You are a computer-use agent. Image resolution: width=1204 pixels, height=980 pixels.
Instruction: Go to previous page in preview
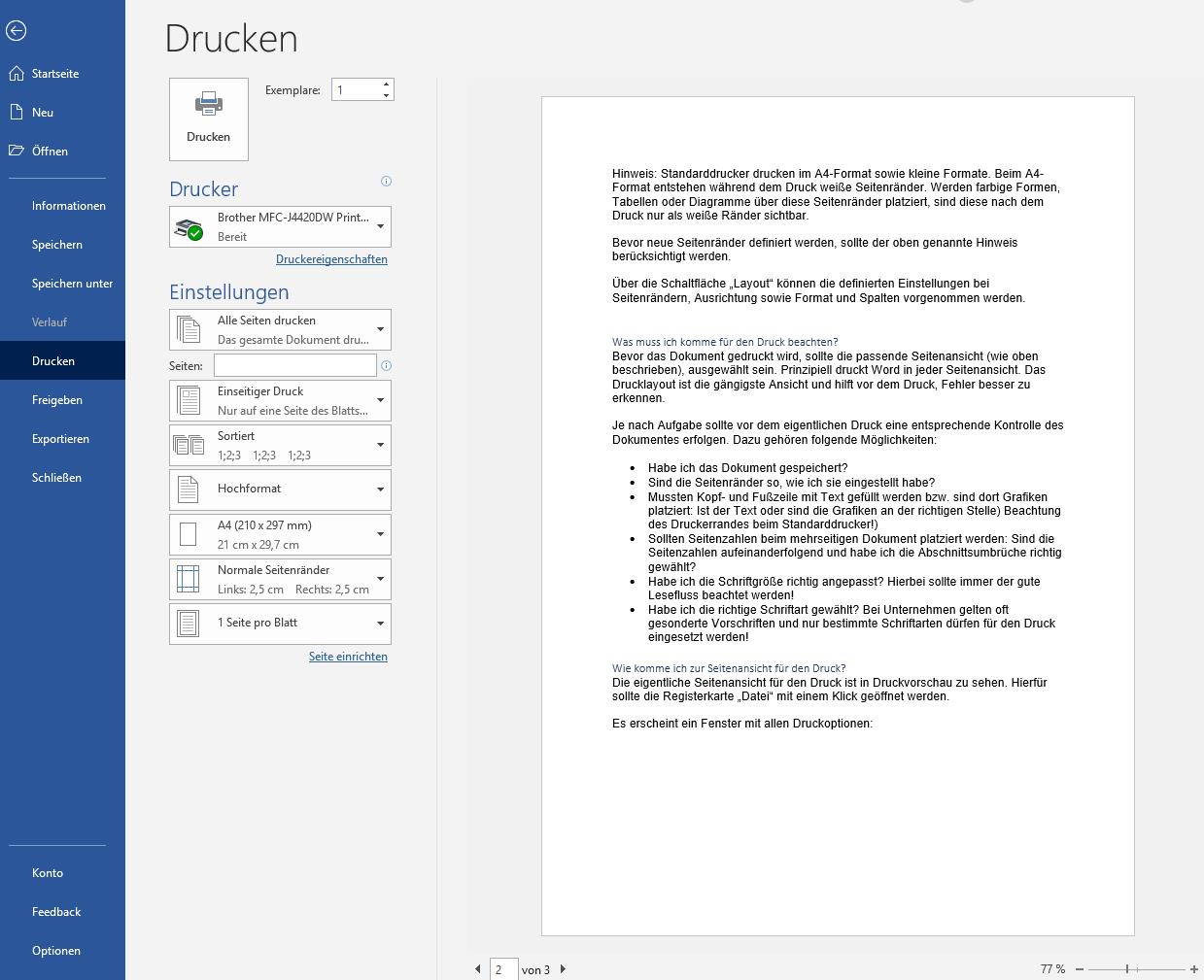(x=477, y=969)
